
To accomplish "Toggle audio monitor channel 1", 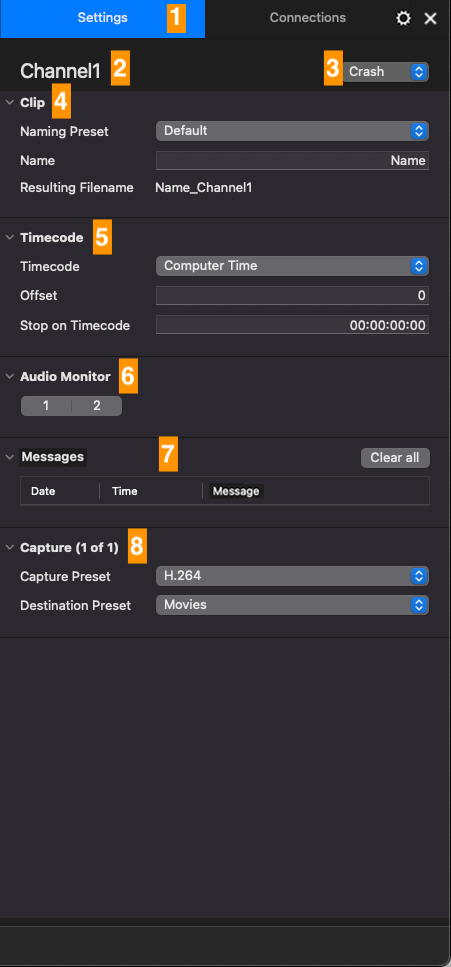I will coord(46,406).
